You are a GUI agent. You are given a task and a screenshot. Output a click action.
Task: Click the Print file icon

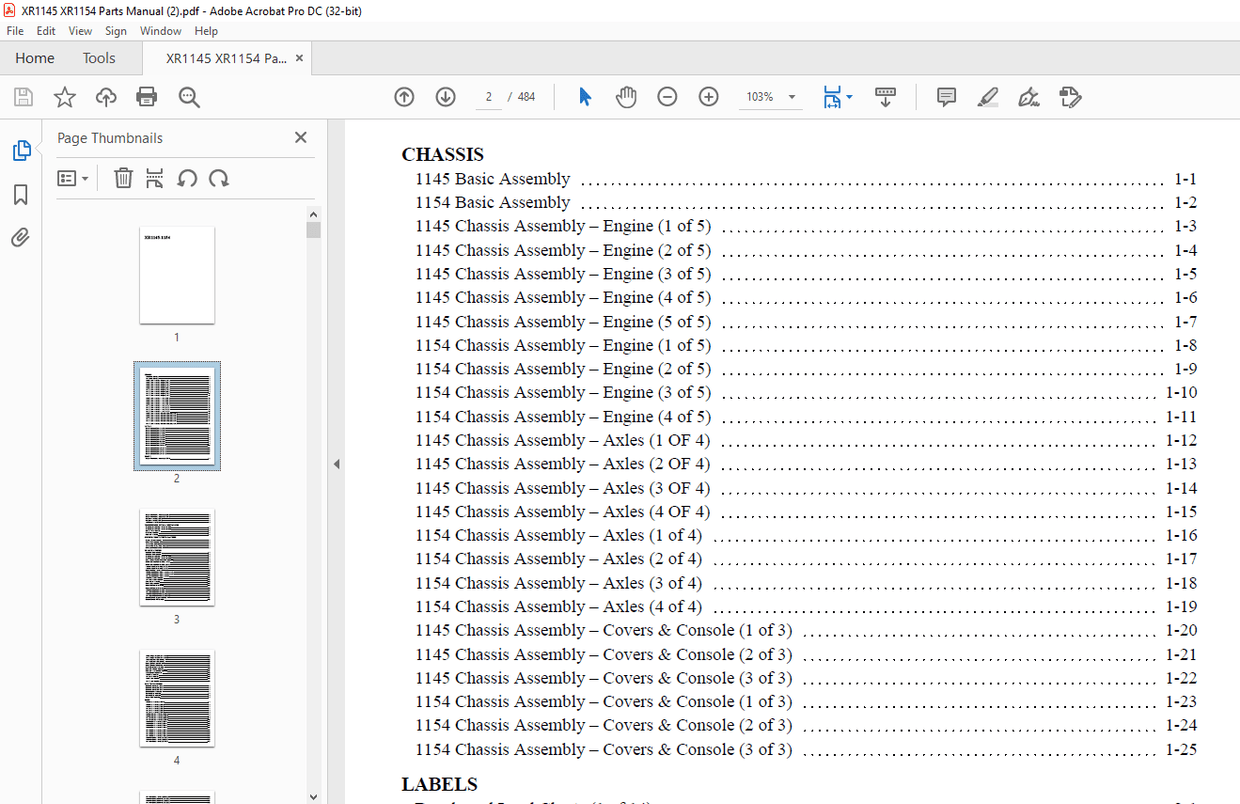pos(147,97)
